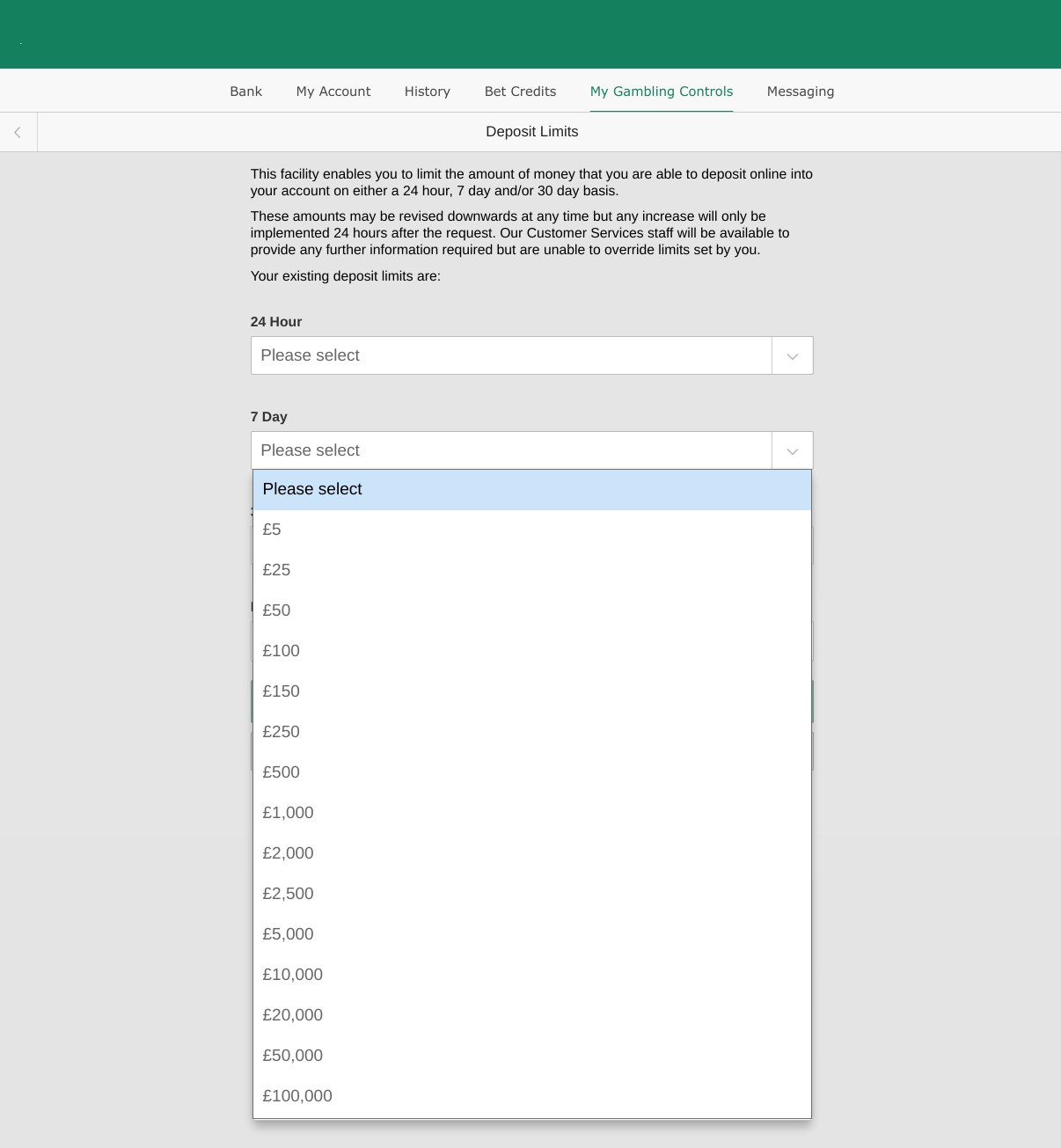Pick the £10,000 option
The image size is (1061, 1148).
(x=532, y=975)
